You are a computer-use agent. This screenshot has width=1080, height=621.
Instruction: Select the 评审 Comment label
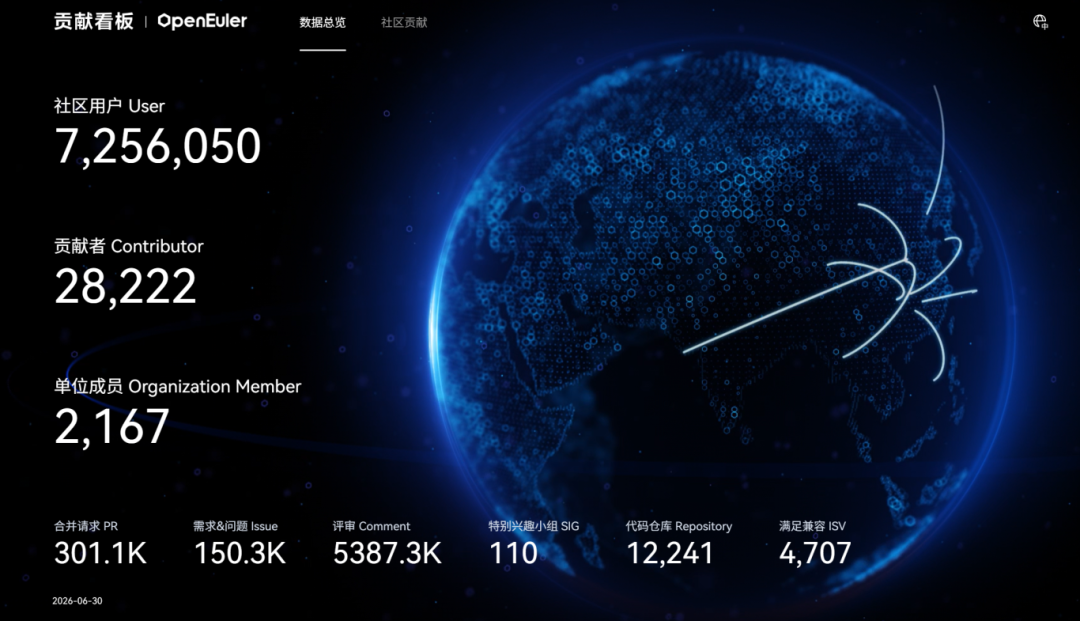tap(371, 526)
